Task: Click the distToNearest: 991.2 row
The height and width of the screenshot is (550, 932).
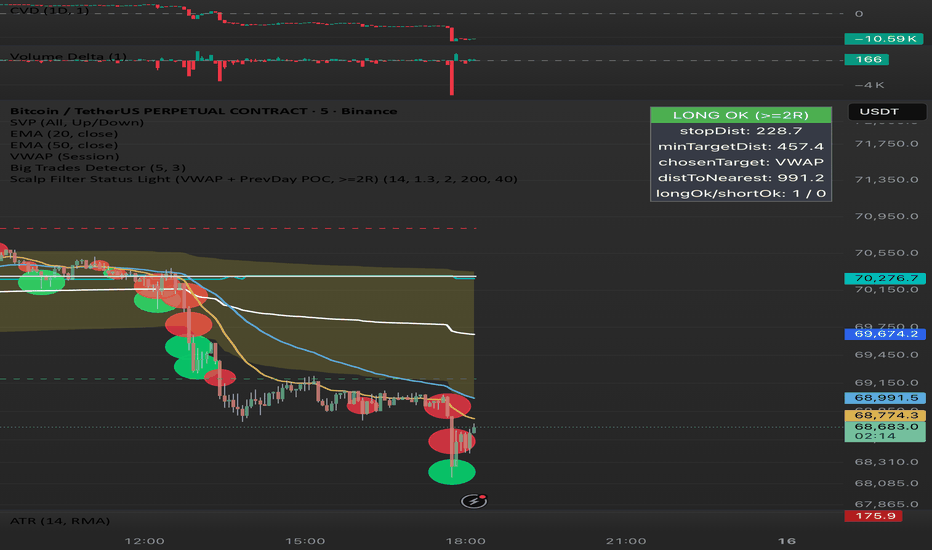Action: 741,177
